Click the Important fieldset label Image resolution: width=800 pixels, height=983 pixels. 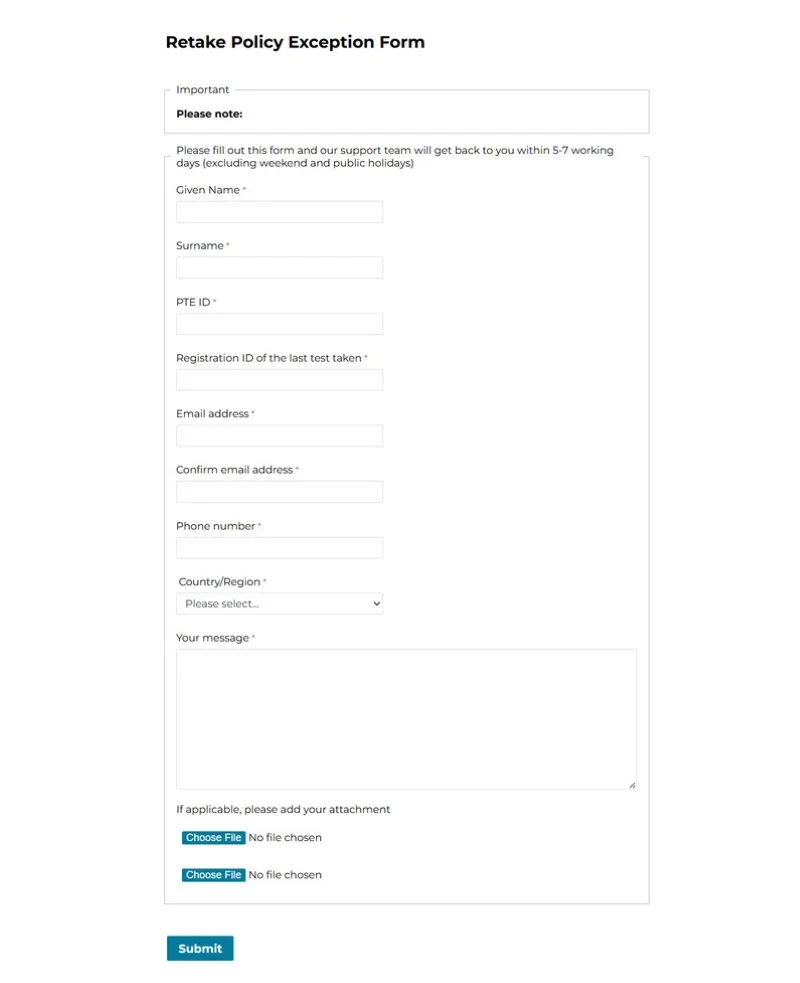click(x=203, y=89)
